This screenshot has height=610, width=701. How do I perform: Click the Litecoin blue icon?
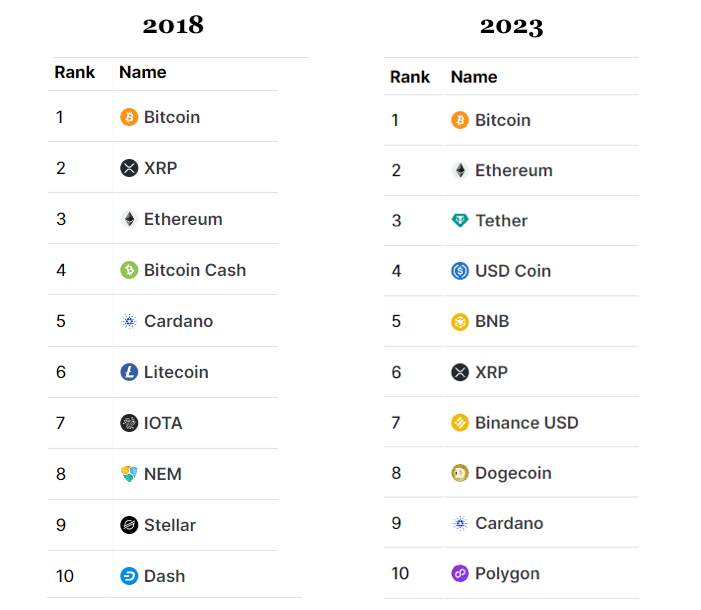point(129,372)
